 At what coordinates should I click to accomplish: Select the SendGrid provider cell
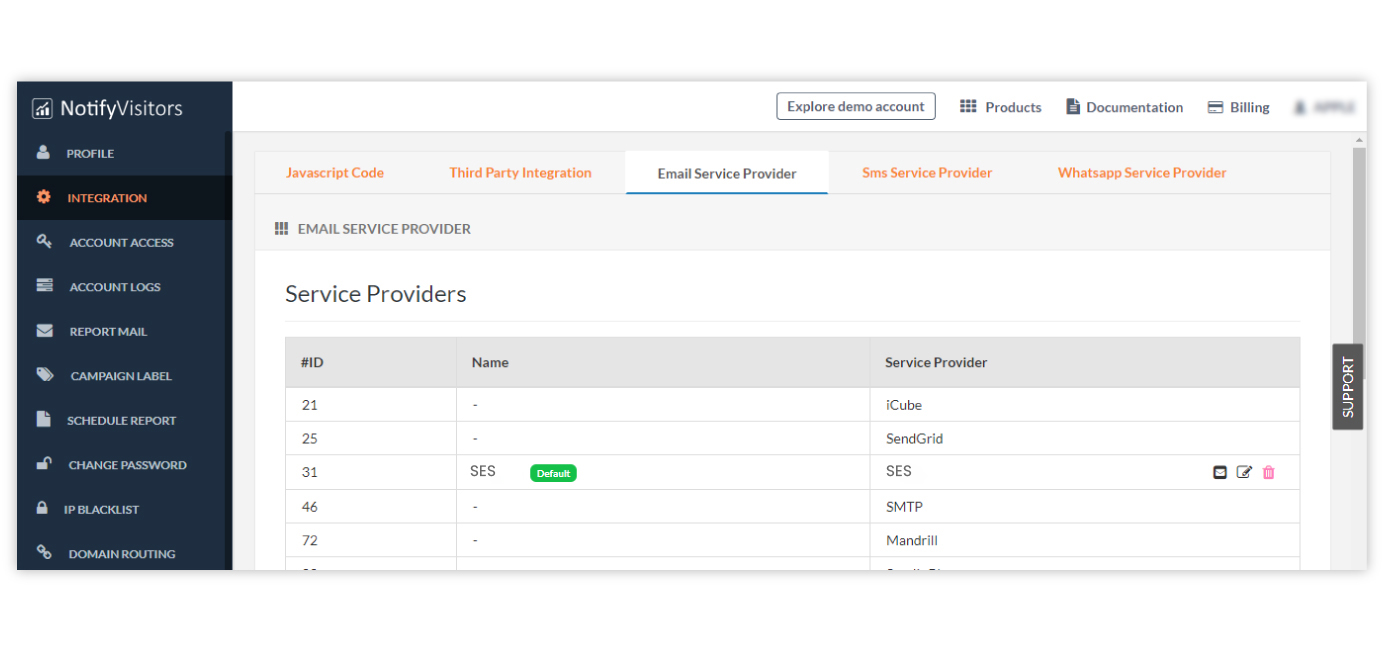[x=915, y=438]
